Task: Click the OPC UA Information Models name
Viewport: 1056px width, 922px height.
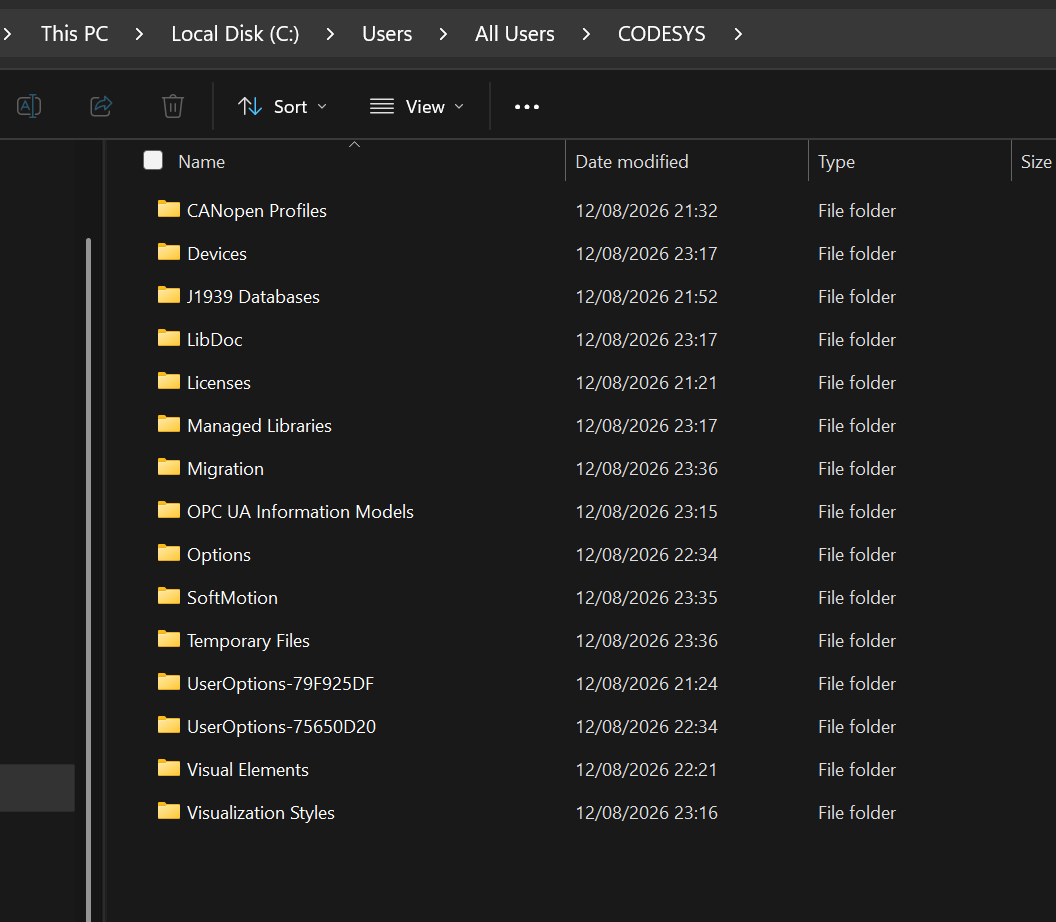Action: (x=300, y=512)
